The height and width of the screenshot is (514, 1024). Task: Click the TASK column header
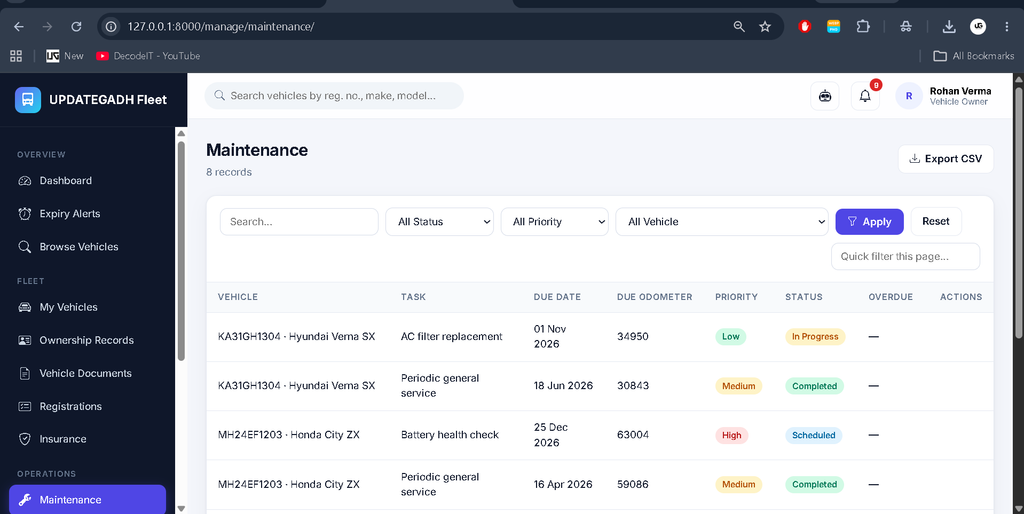coord(413,297)
